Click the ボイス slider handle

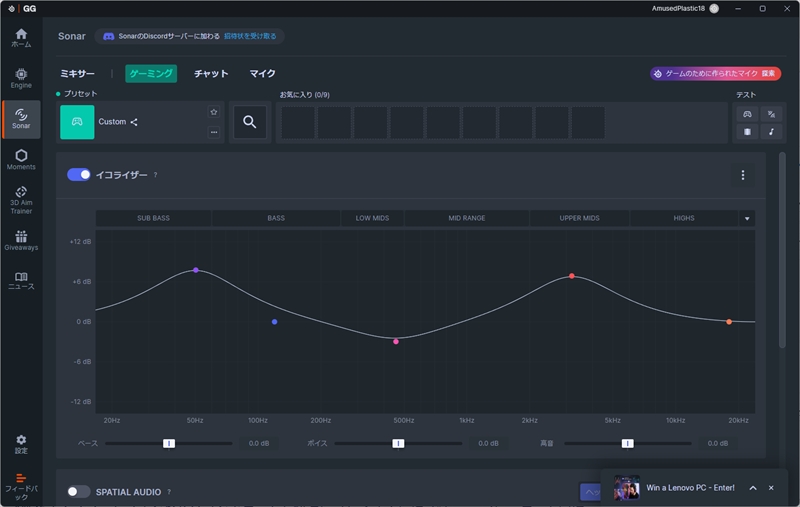click(x=398, y=443)
